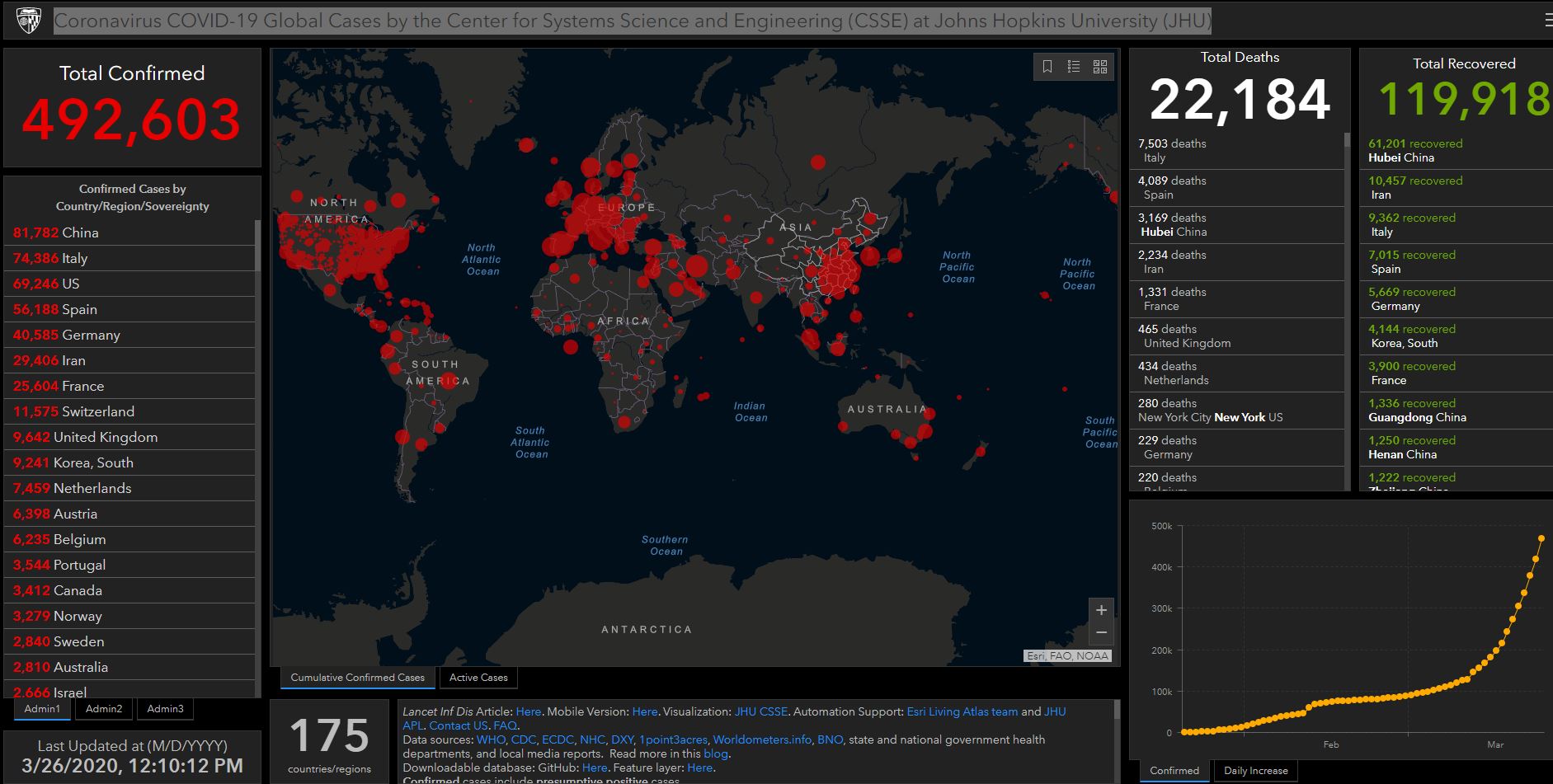1553x784 pixels.
Task: Open the FAQ link
Action: [x=505, y=725]
